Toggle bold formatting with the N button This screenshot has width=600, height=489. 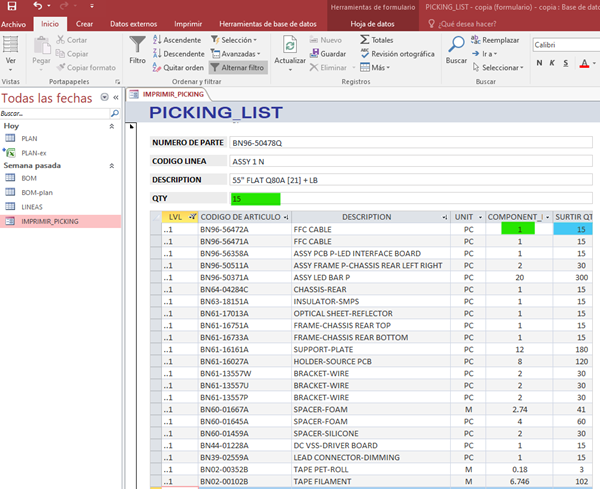point(538,63)
